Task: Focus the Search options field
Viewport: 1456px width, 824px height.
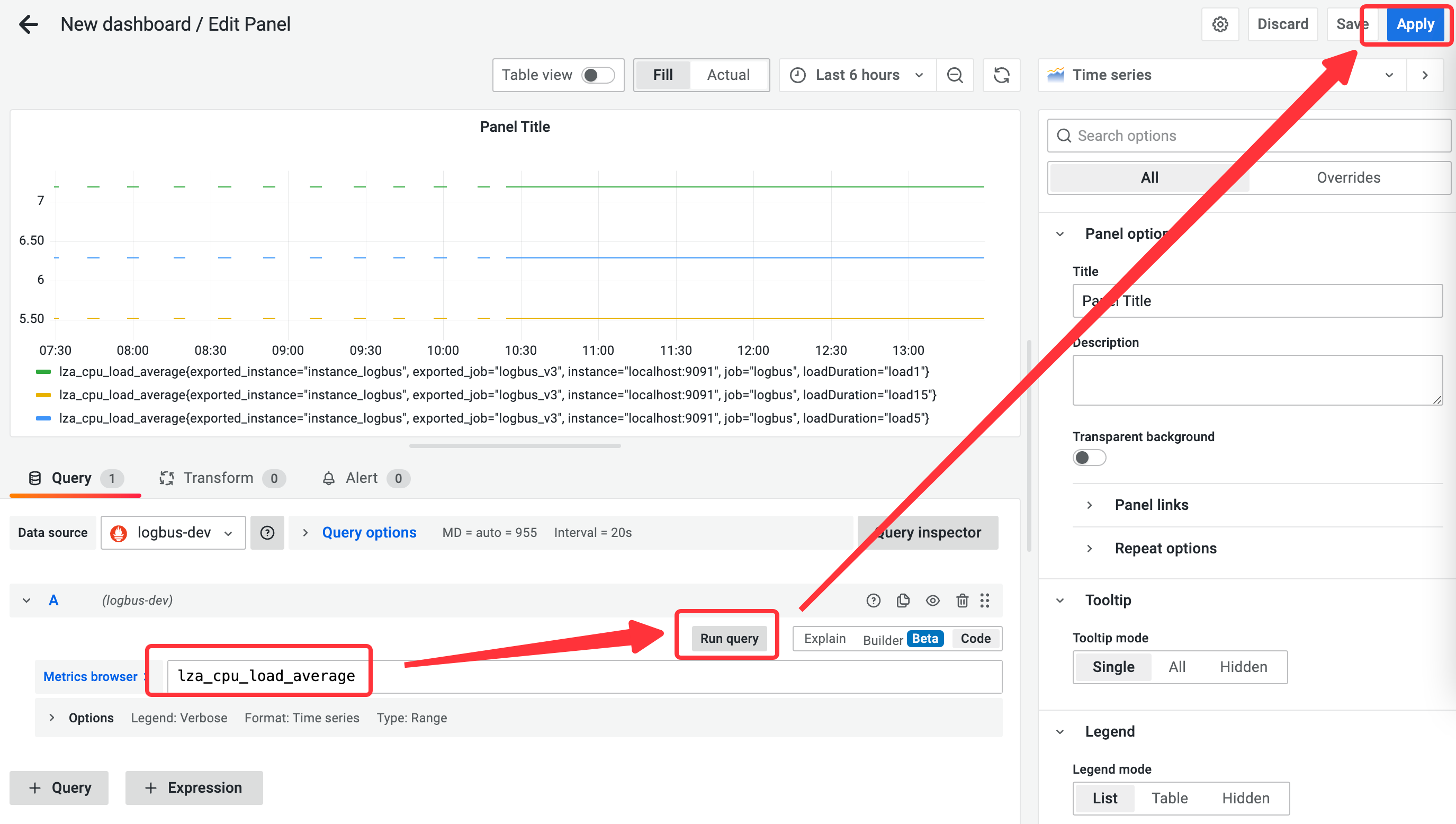Action: click(x=1249, y=136)
